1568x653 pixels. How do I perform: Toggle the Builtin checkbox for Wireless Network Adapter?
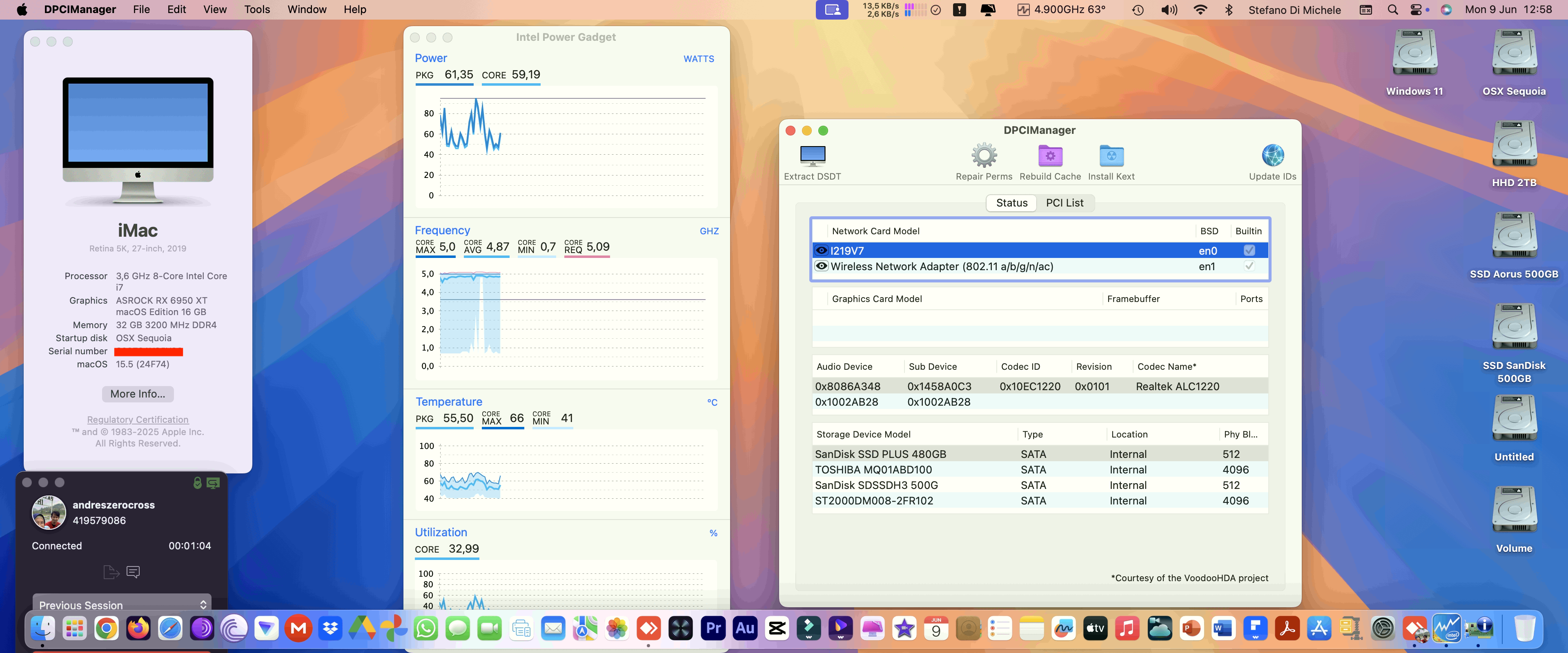[1249, 266]
